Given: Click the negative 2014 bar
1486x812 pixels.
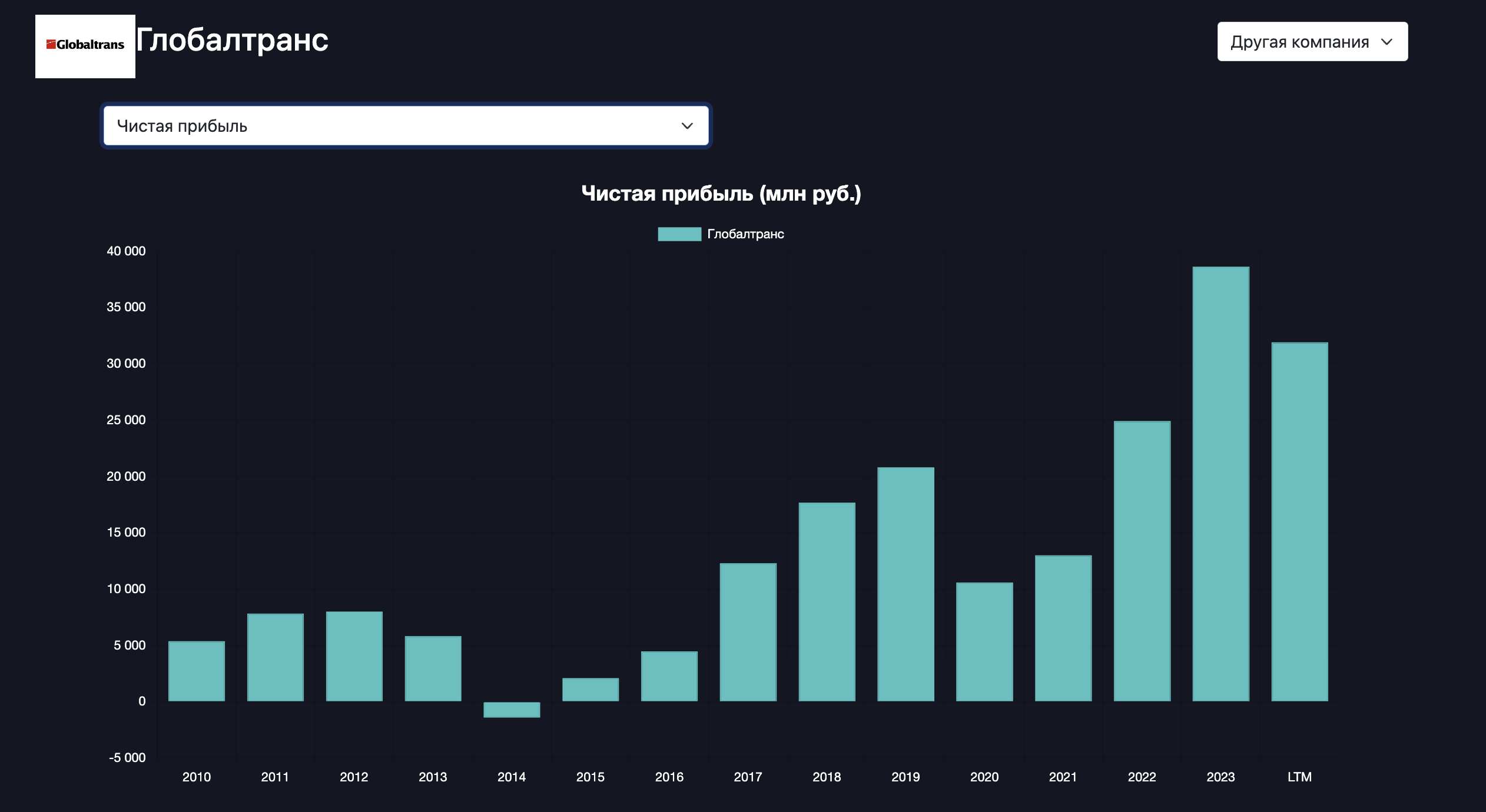Looking at the screenshot, I should [512, 710].
